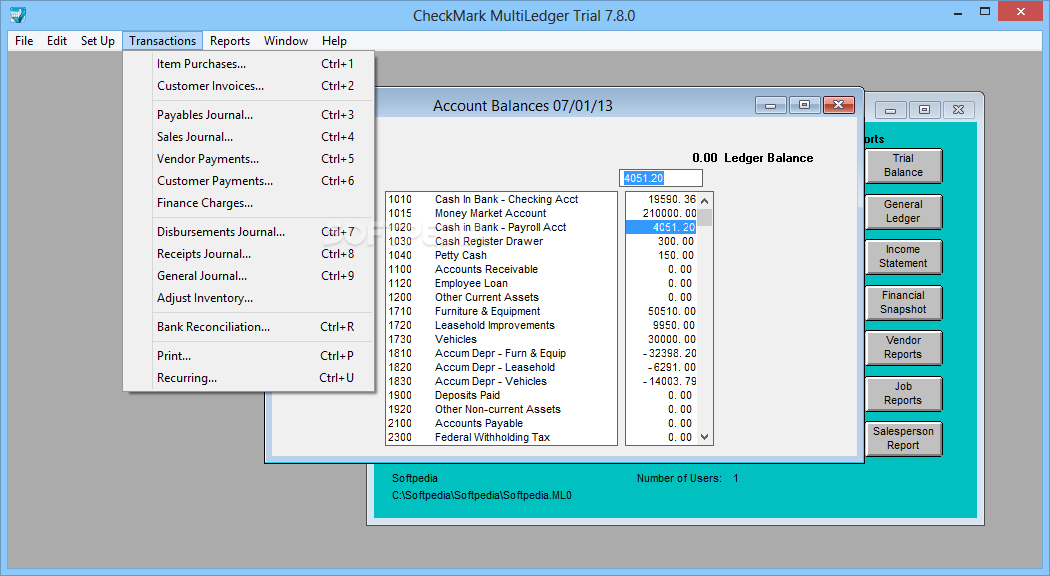1050x576 pixels.
Task: Open the Job Reports button
Action: point(903,394)
